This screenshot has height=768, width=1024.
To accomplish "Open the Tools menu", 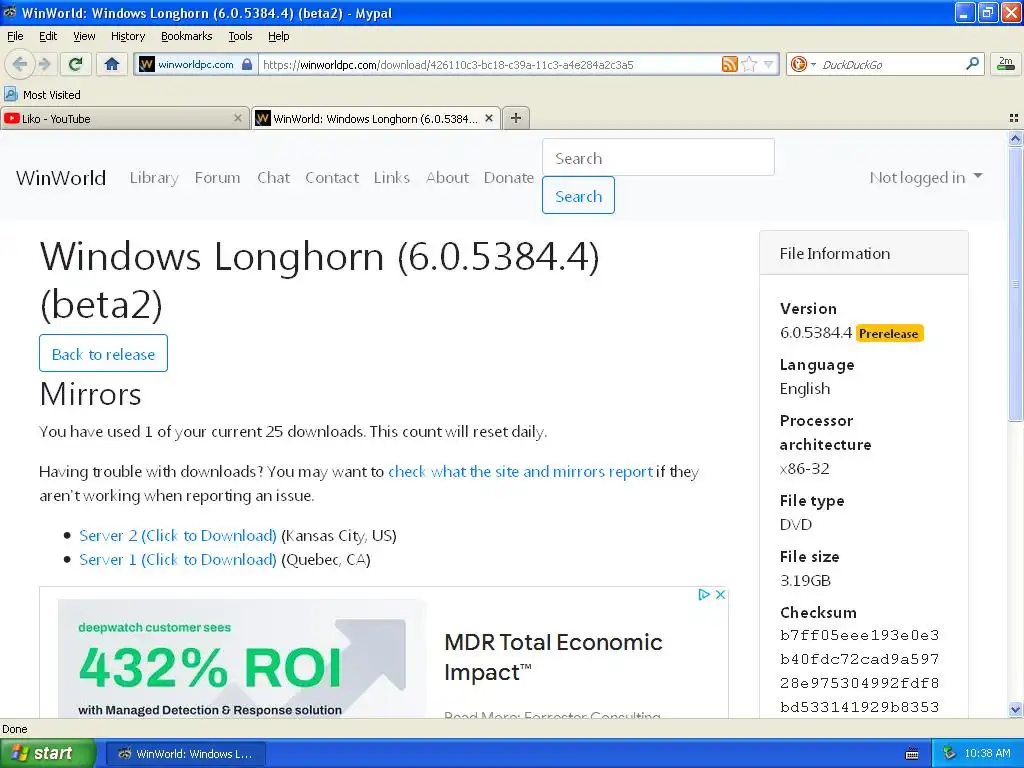I will 240,36.
